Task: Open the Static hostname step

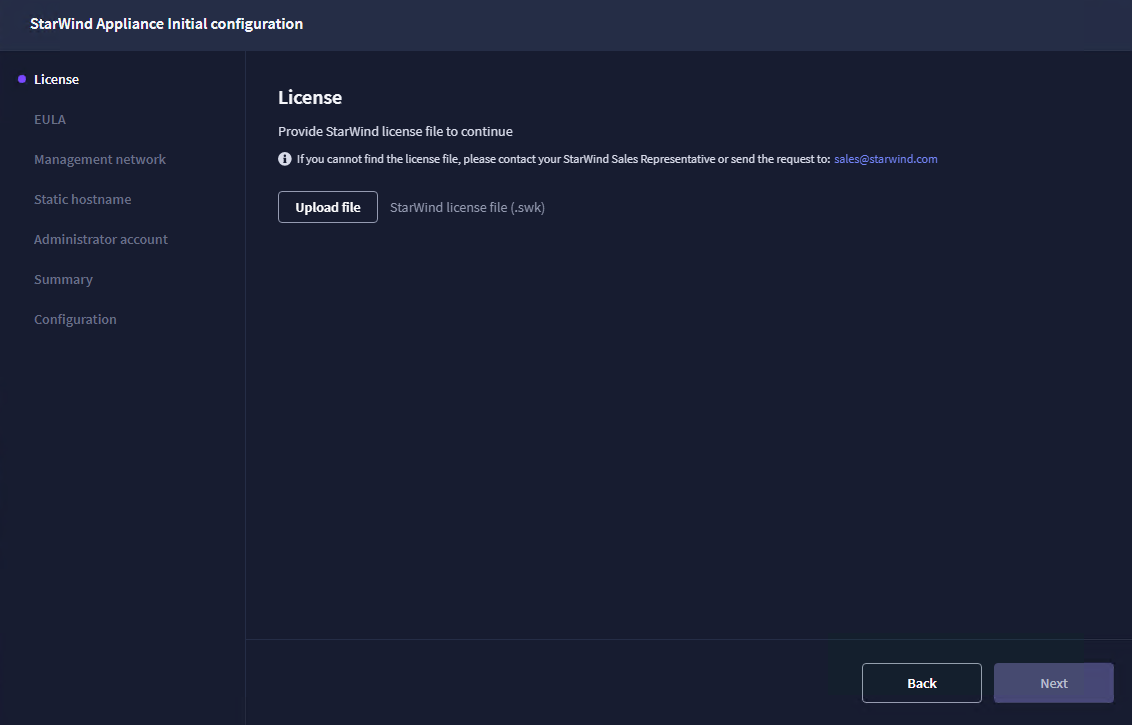Action: 82,199
